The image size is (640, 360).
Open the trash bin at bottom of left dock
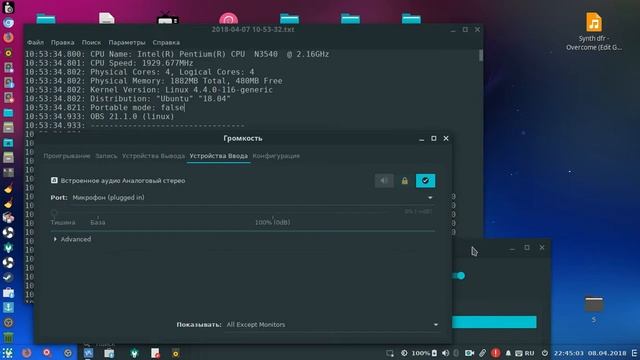click(x=8, y=338)
